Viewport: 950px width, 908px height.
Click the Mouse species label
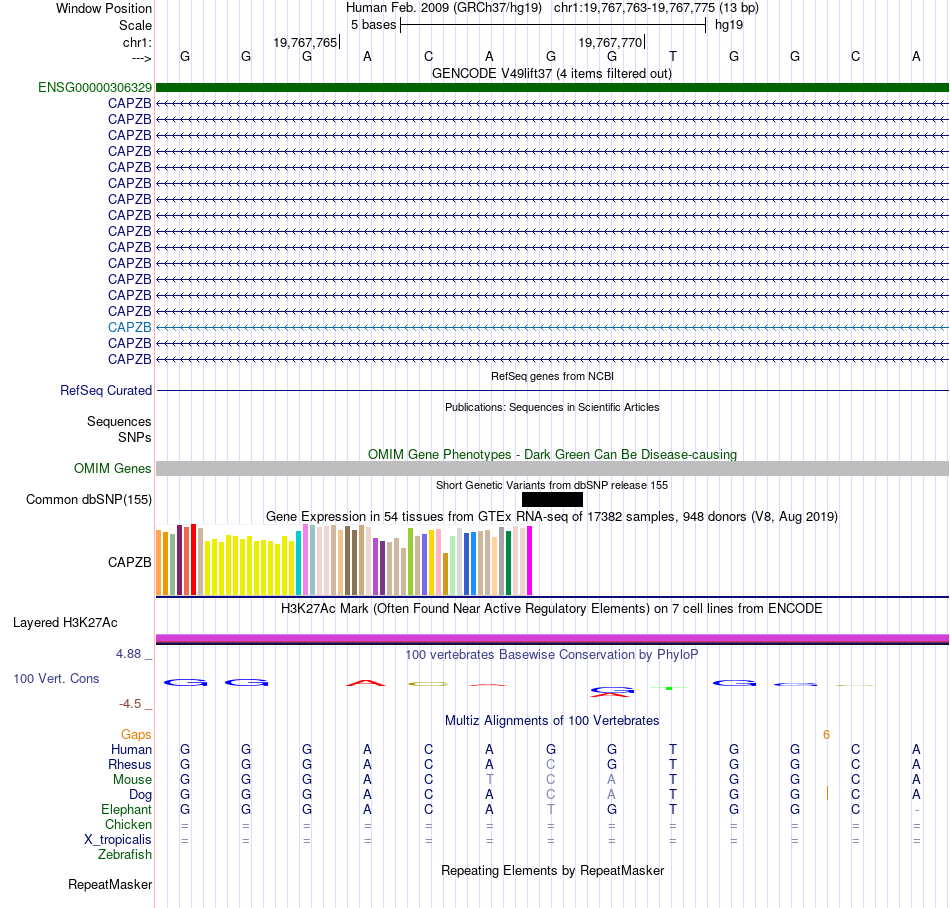click(x=132, y=780)
